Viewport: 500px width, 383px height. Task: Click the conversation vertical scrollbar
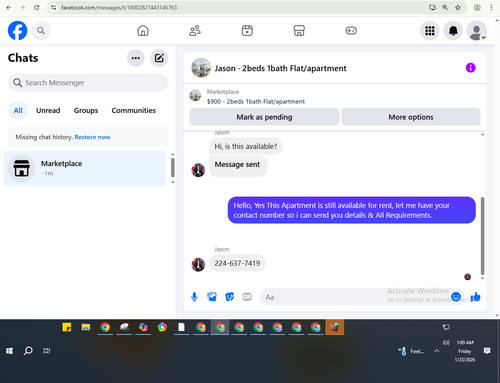click(482, 236)
